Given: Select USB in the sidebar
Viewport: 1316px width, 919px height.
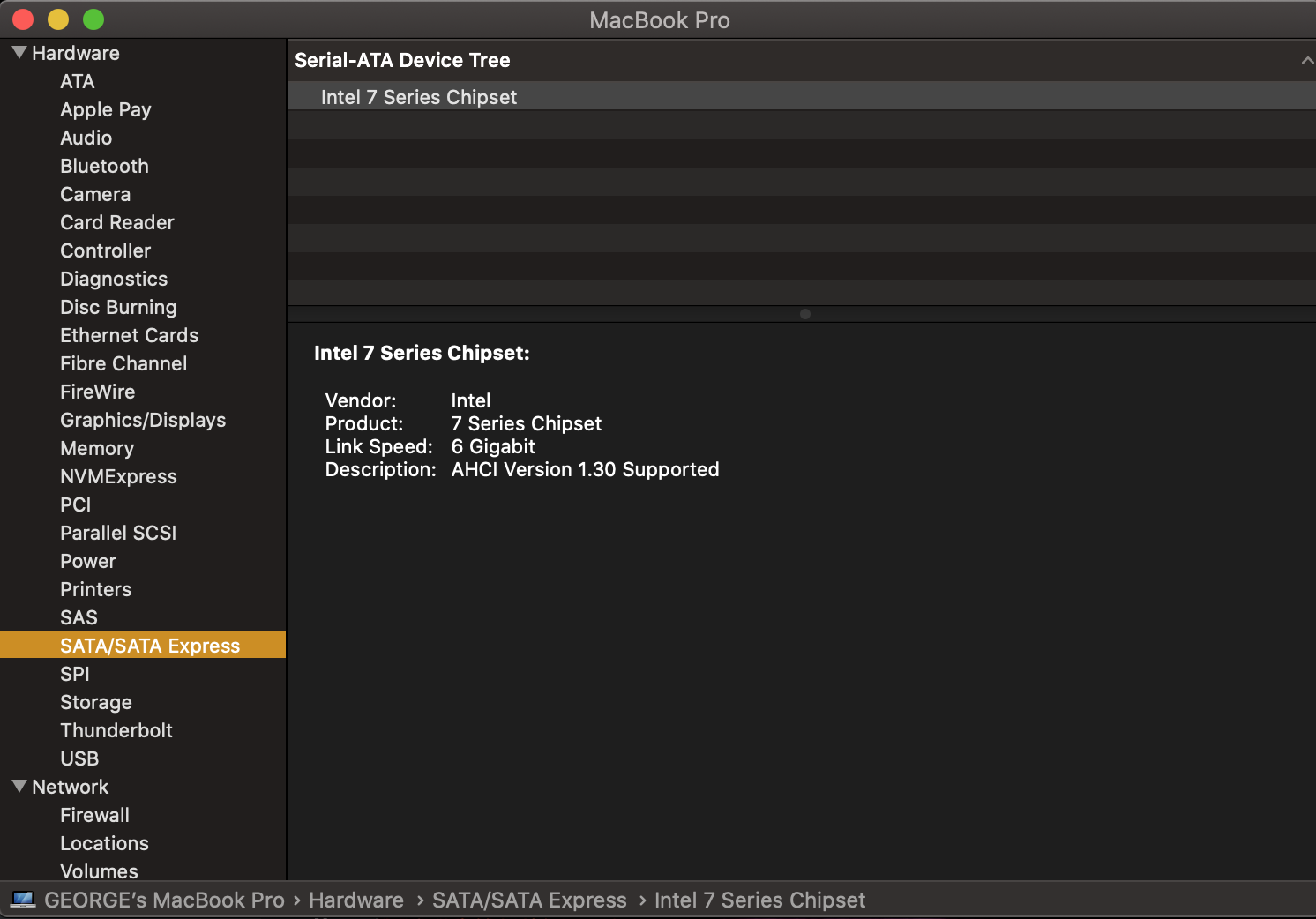Looking at the screenshot, I should (79, 758).
